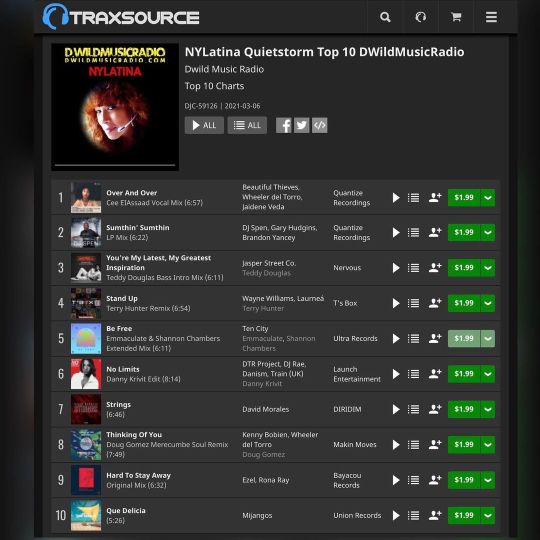Follow artists of Over And Over
This screenshot has width=540, height=540.
[435, 198]
